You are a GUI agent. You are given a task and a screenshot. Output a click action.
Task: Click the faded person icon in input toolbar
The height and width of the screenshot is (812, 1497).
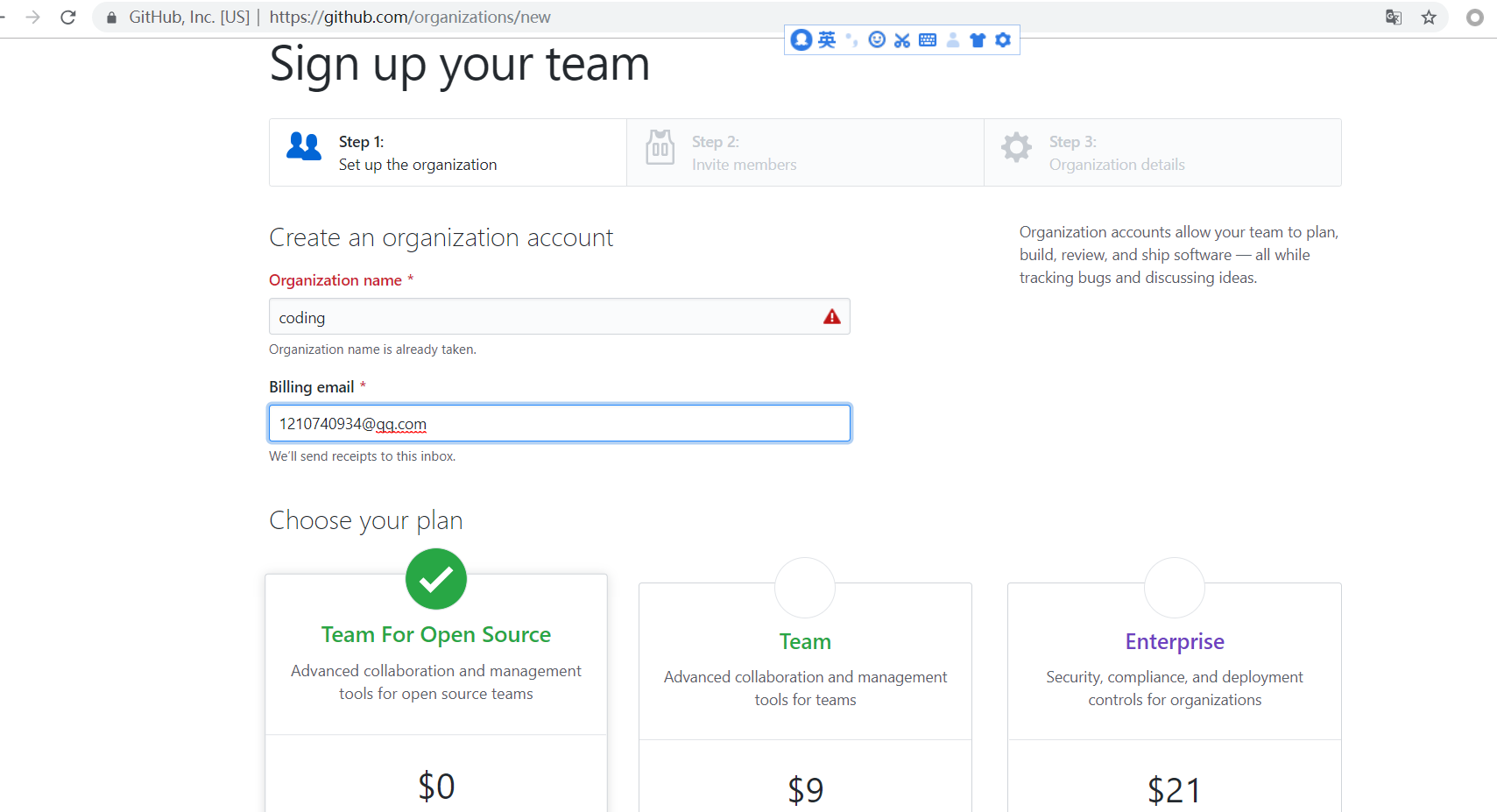tap(953, 39)
